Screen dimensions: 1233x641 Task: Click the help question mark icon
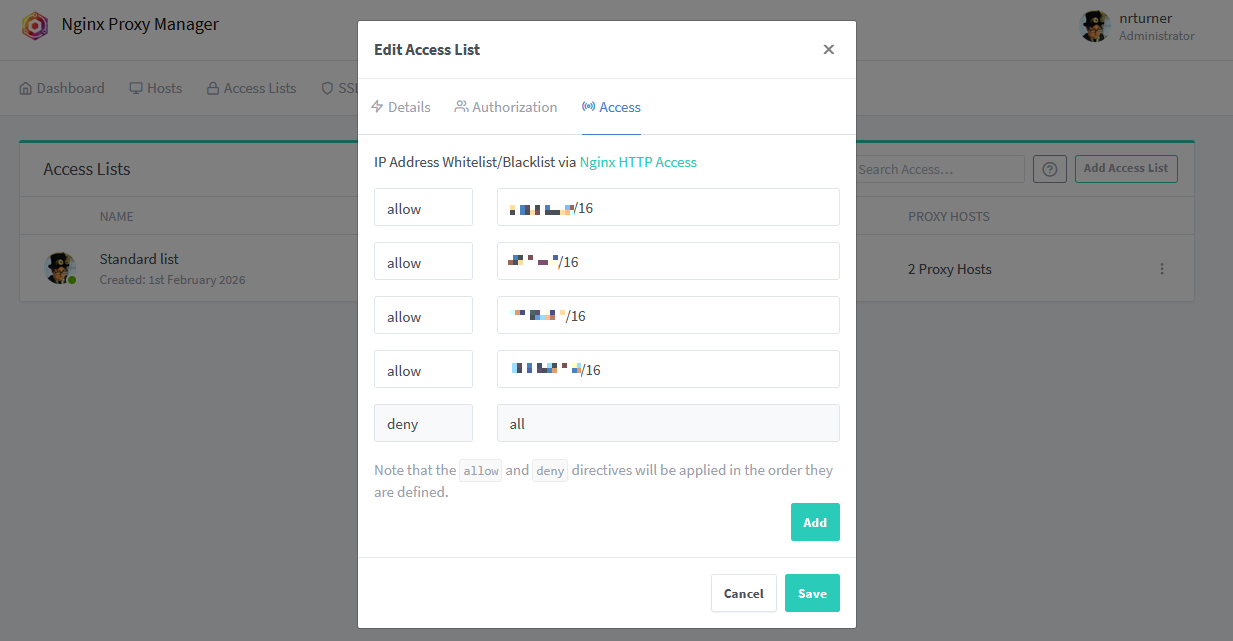click(1049, 168)
